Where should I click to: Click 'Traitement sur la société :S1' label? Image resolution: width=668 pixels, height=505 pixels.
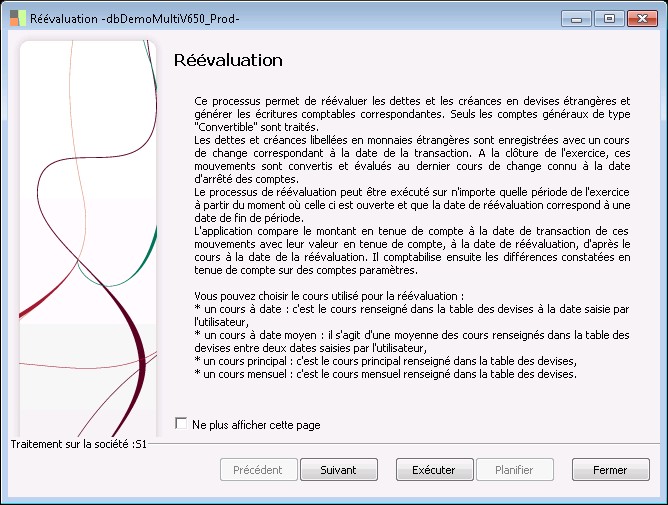pos(79,444)
